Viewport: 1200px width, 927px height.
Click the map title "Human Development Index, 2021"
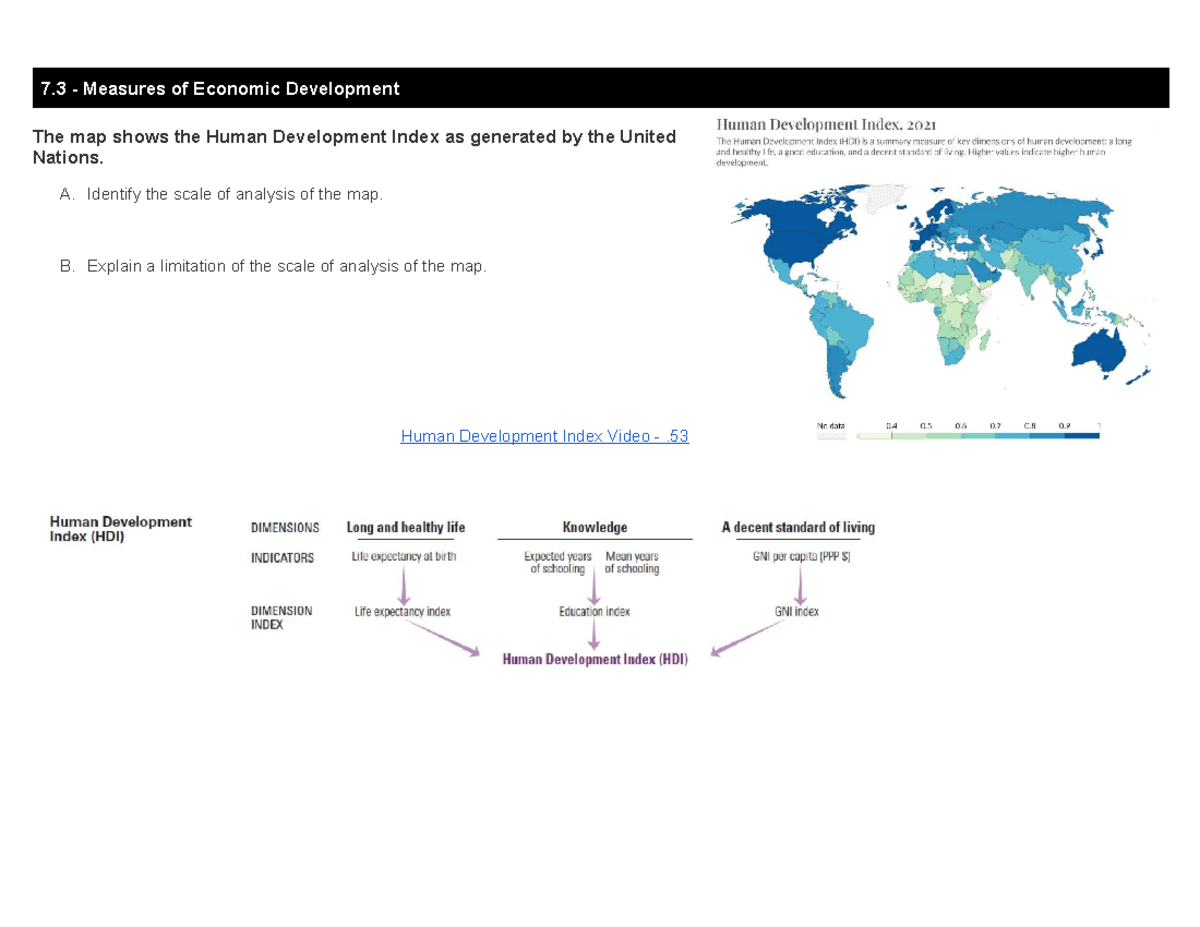point(826,124)
